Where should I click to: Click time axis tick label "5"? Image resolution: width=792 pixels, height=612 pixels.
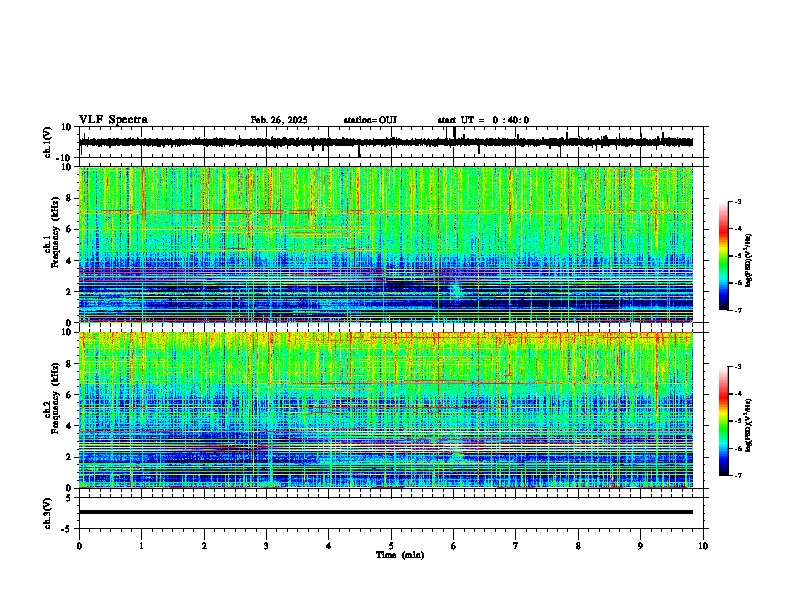[391, 546]
